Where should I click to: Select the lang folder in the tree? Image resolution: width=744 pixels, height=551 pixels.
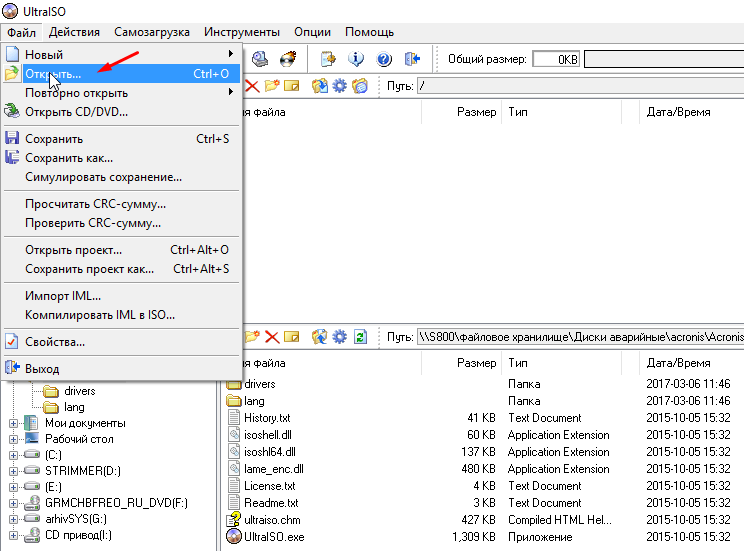74,407
